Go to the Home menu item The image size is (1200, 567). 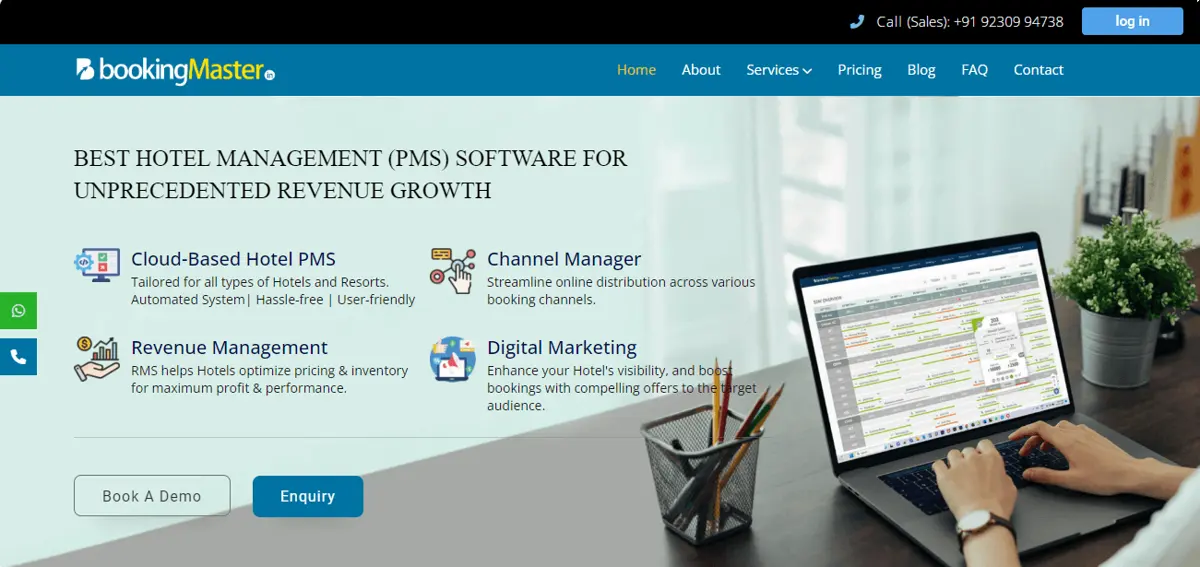point(636,70)
